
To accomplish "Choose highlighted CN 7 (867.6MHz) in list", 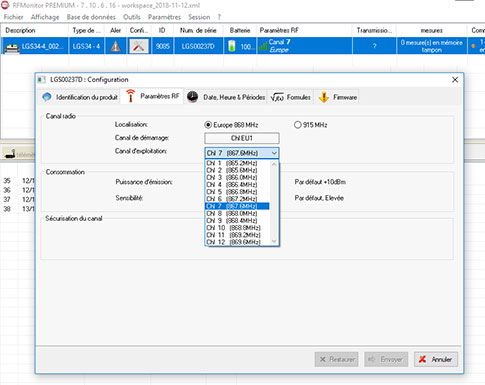I will [x=237, y=206].
